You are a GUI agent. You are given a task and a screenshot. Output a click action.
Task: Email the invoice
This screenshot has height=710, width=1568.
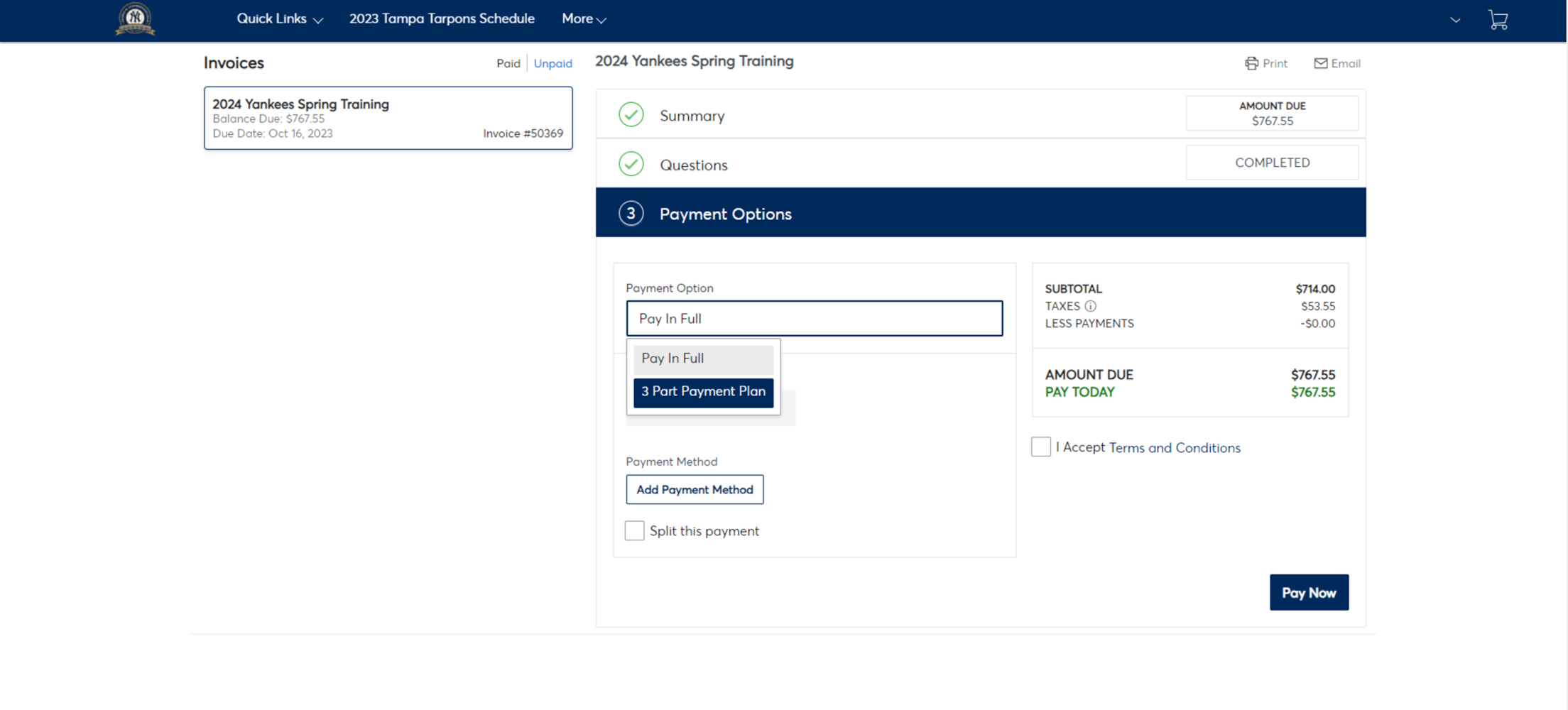1336,63
